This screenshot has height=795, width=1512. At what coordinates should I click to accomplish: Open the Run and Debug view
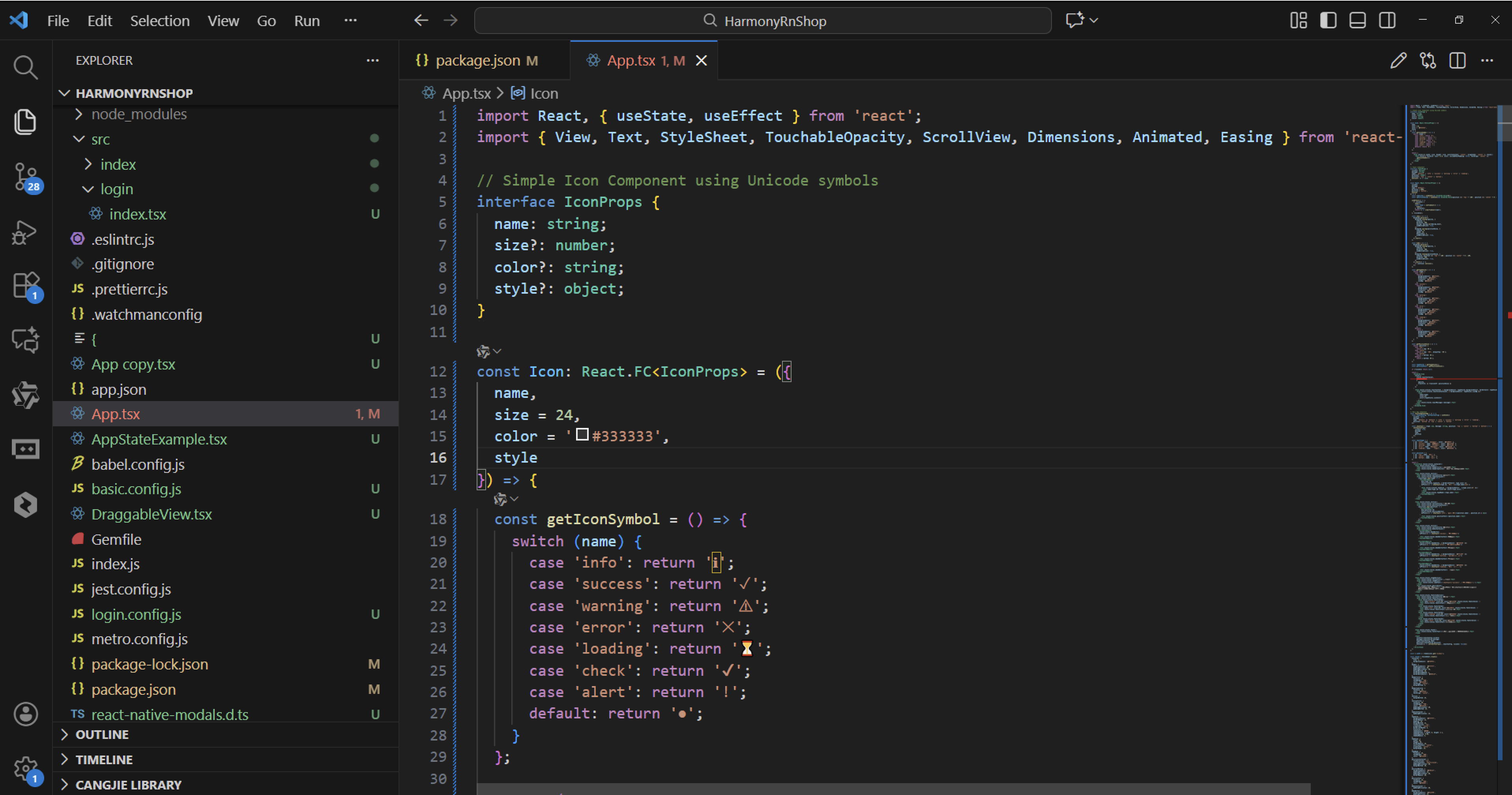25,232
